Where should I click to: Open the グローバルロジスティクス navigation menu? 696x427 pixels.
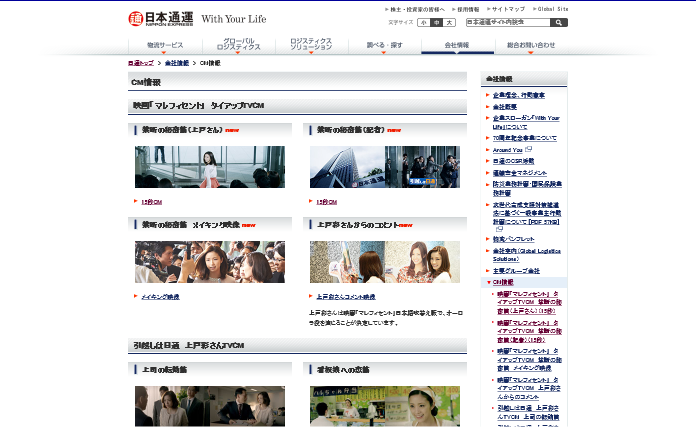pos(238,45)
